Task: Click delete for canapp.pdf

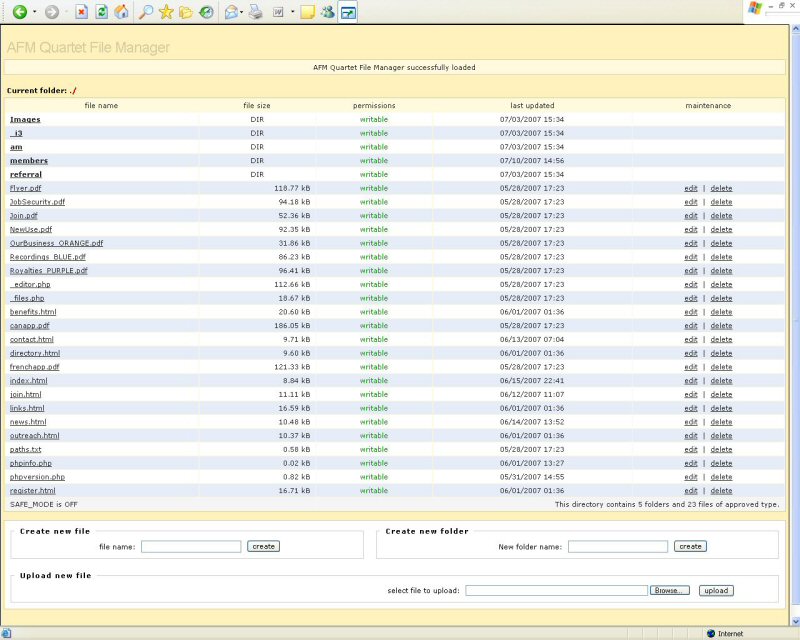Action: [721, 326]
